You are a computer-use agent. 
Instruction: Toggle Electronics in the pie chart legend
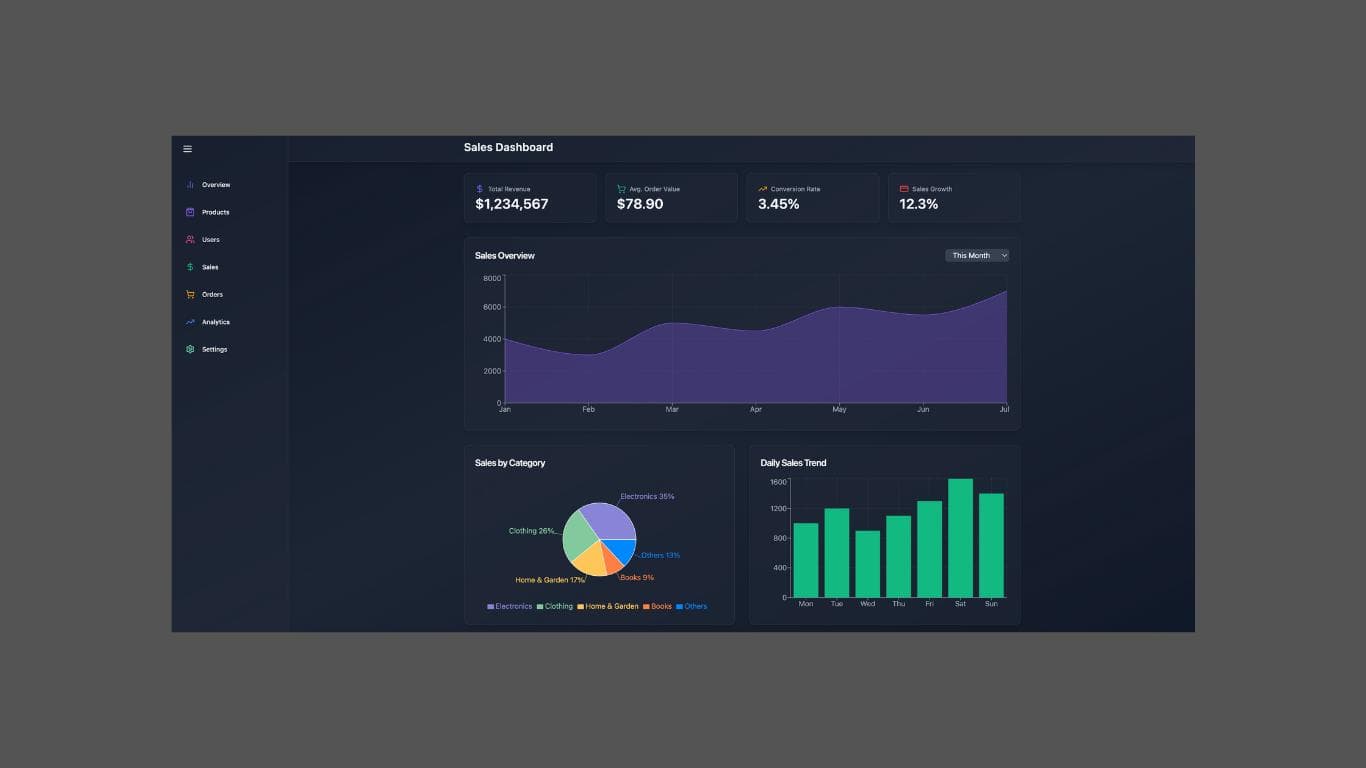(x=508, y=606)
